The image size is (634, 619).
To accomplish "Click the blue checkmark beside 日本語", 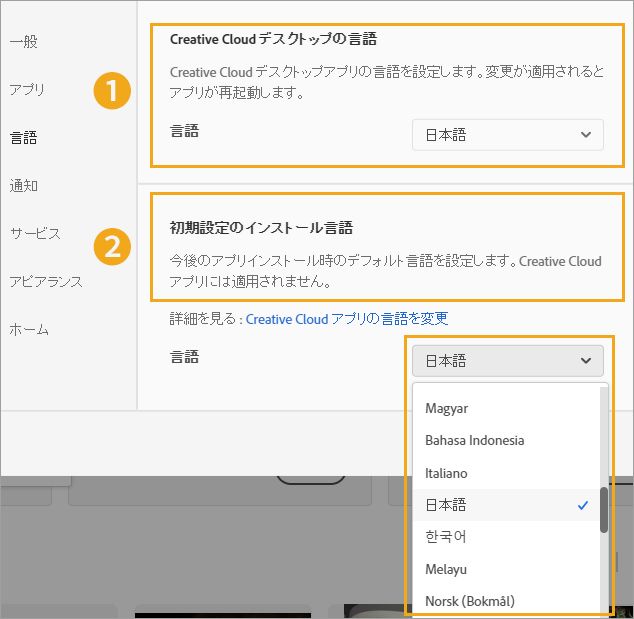I will [x=583, y=505].
